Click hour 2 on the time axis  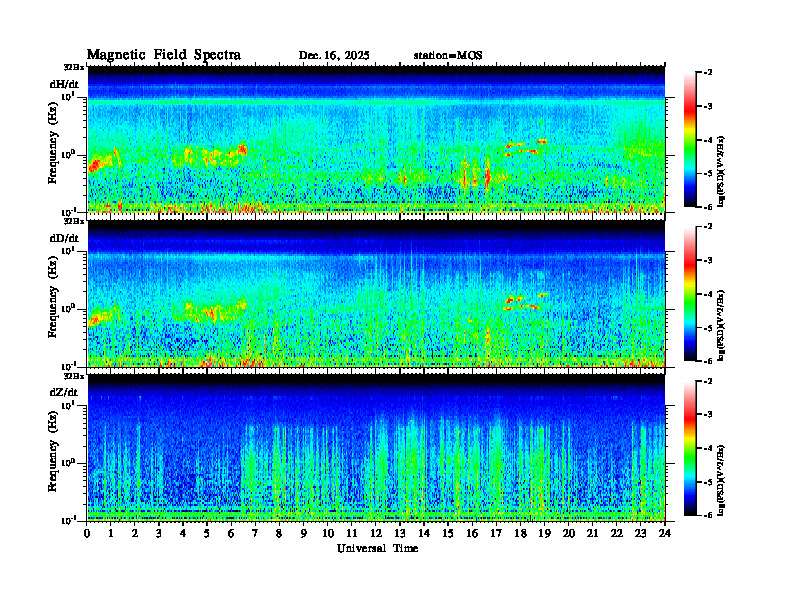(135, 533)
